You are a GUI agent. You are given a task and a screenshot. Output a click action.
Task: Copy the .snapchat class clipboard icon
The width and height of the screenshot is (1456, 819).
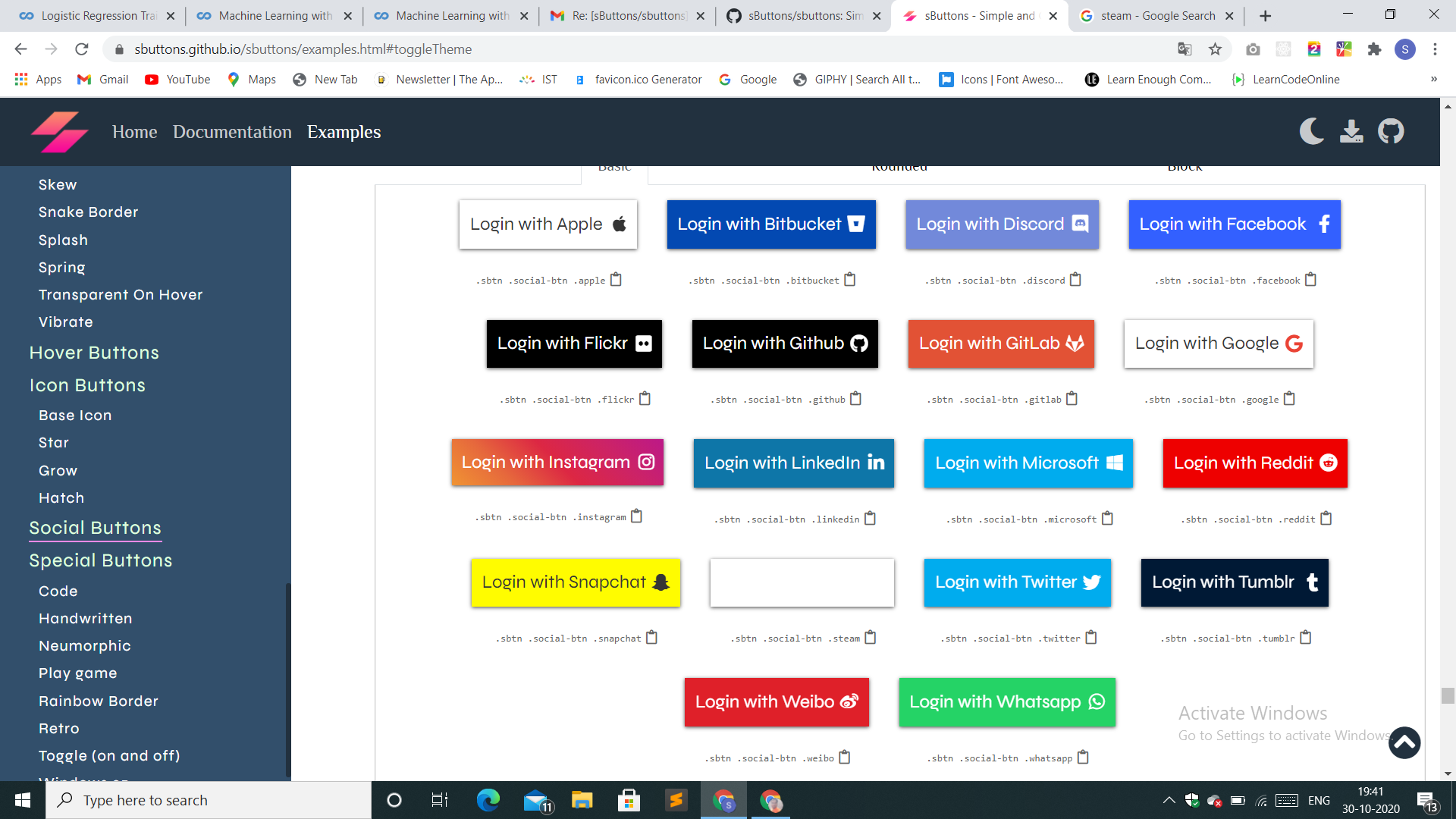coord(651,638)
